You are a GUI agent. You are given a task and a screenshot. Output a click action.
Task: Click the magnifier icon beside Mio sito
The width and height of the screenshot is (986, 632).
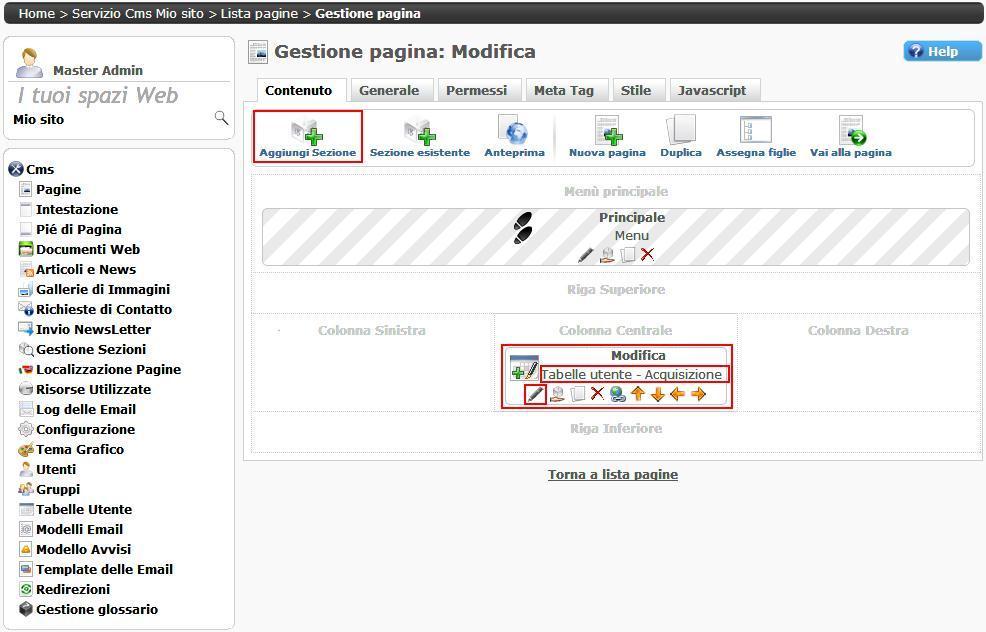point(221,118)
